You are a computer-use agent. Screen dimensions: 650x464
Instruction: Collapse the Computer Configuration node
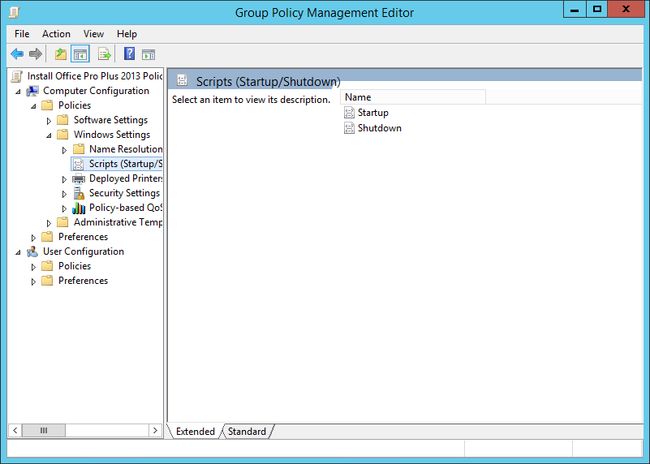tap(18, 92)
